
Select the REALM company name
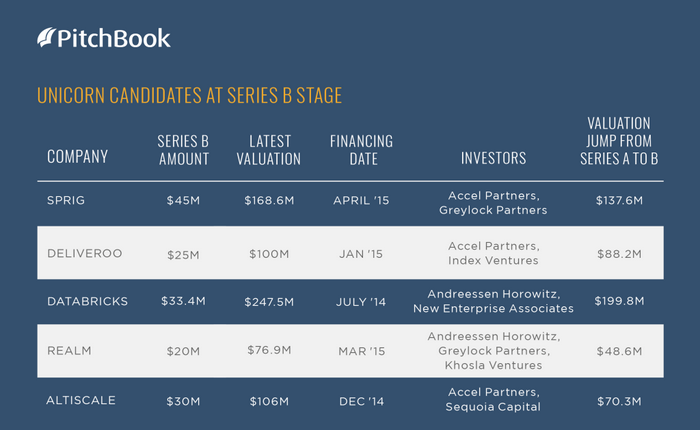pyautogui.click(x=69, y=351)
